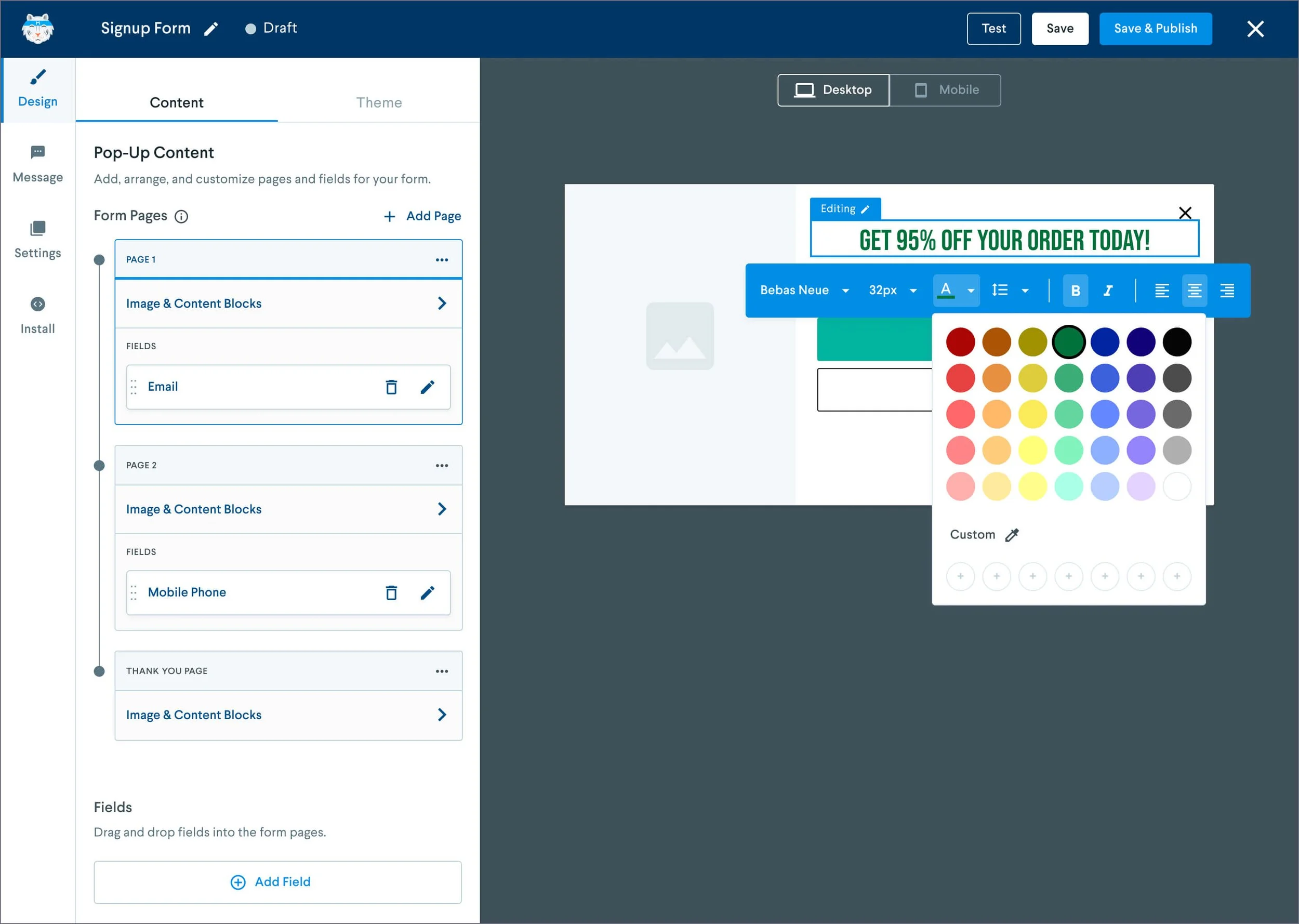1299x924 pixels.
Task: Click the Custom eyedropper icon
Action: click(1012, 535)
